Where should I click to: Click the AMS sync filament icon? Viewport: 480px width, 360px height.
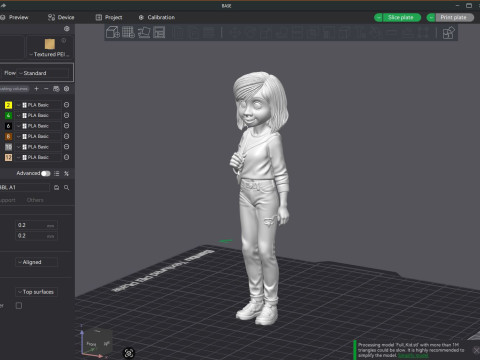[56, 89]
